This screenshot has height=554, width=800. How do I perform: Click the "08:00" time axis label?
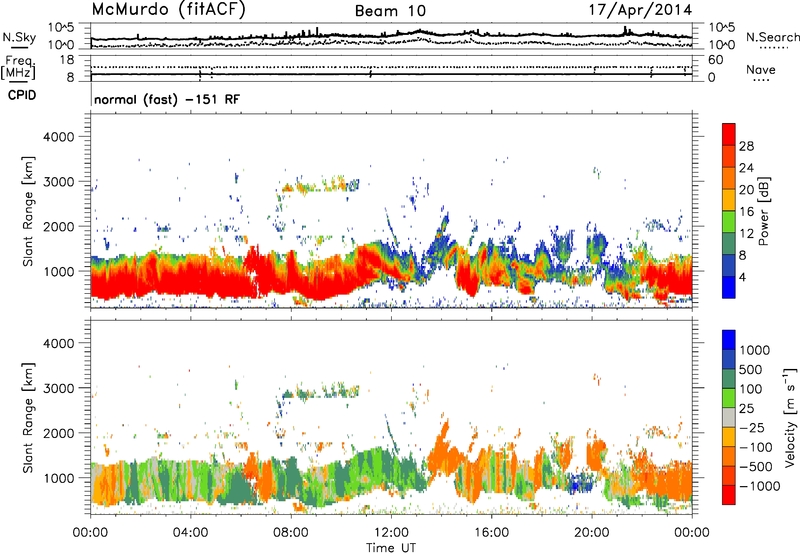point(290,533)
